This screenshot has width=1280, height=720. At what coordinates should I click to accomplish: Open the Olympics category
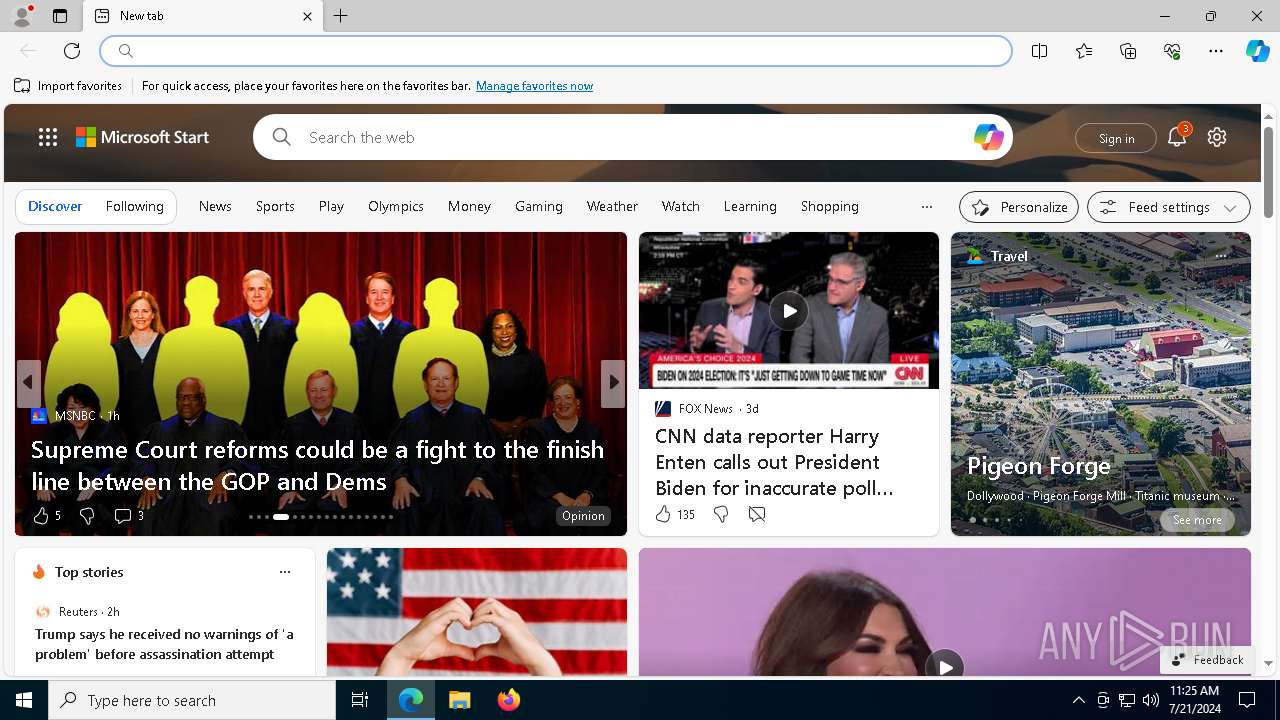(x=396, y=206)
